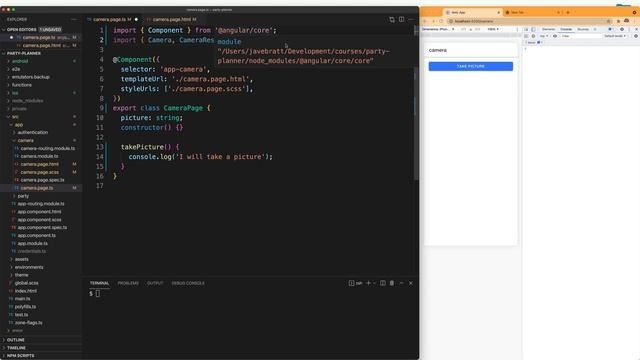Click console Filter input field

pyautogui.click(x=580, y=36)
